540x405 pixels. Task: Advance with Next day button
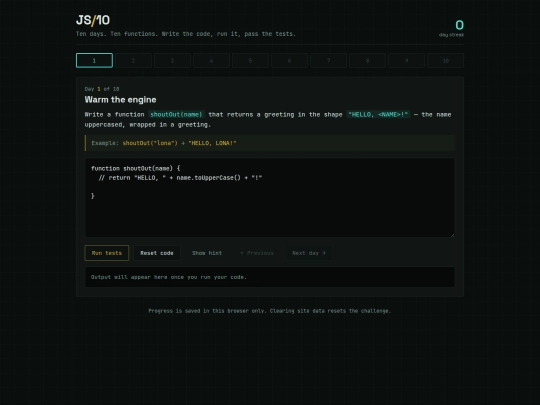pyautogui.click(x=309, y=253)
